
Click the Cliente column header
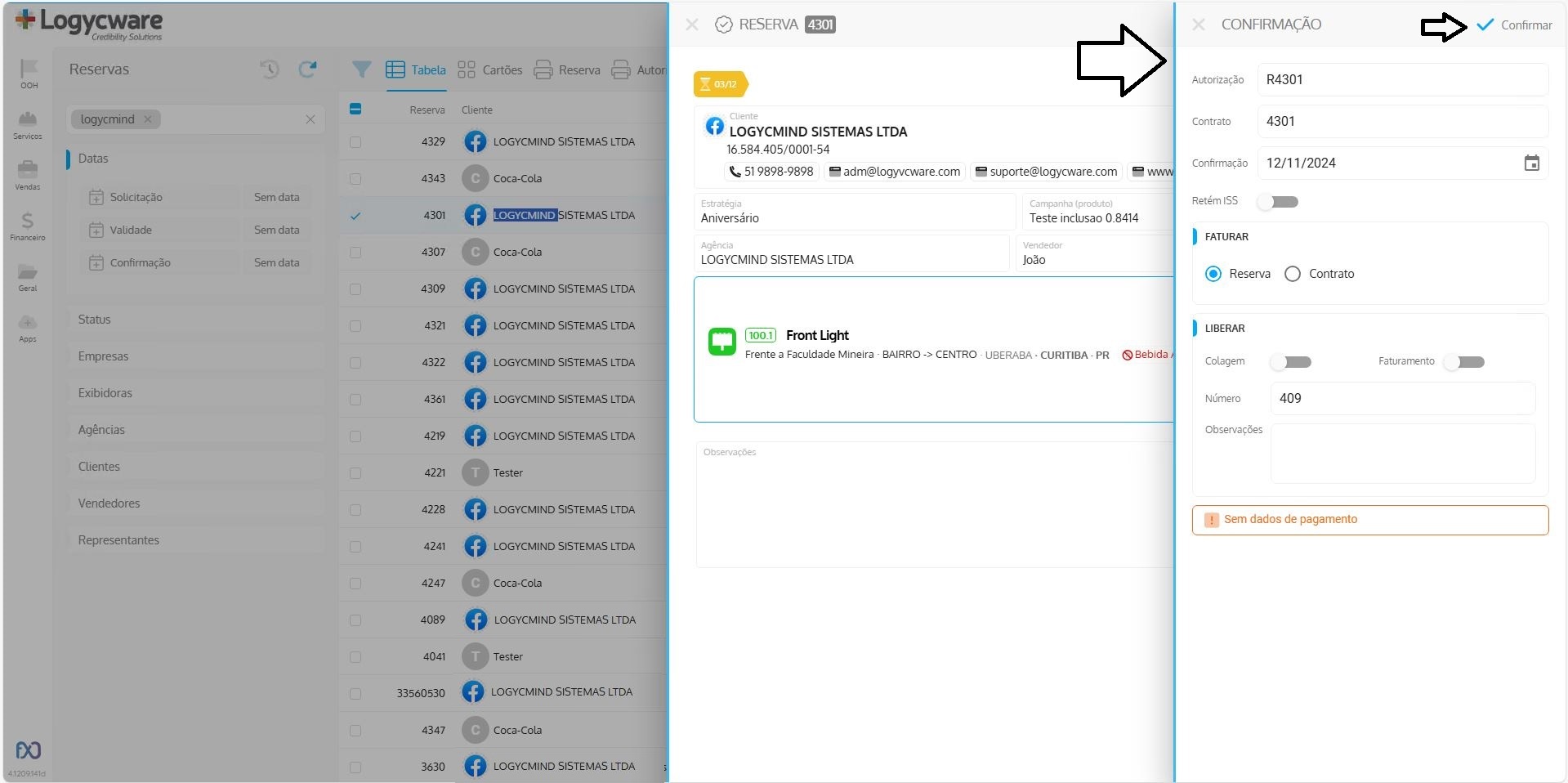477,110
